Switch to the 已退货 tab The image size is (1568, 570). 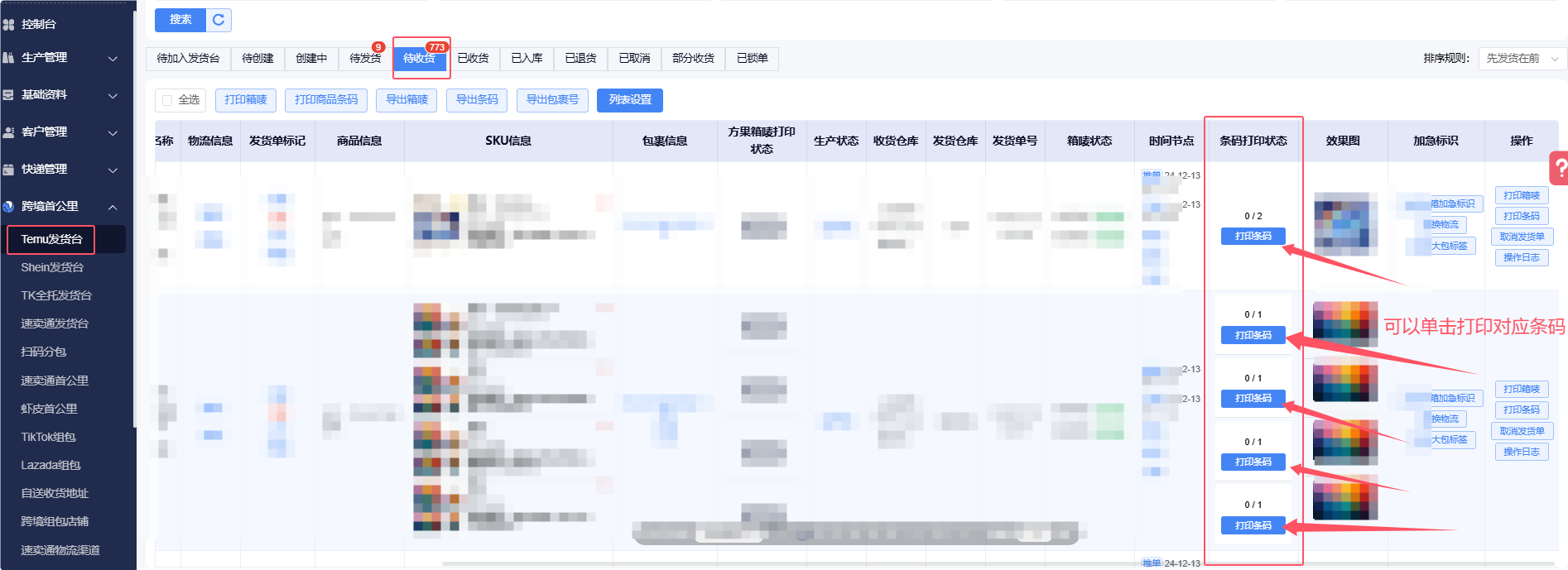coord(581,59)
